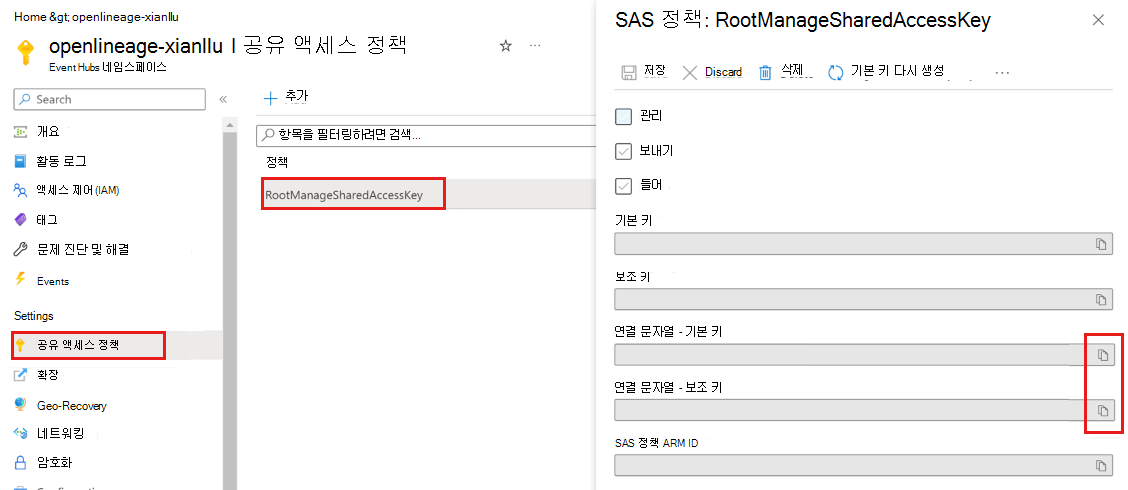Click 기본 키 다시 생성 regenerate button
1128x490 pixels.
click(886, 71)
